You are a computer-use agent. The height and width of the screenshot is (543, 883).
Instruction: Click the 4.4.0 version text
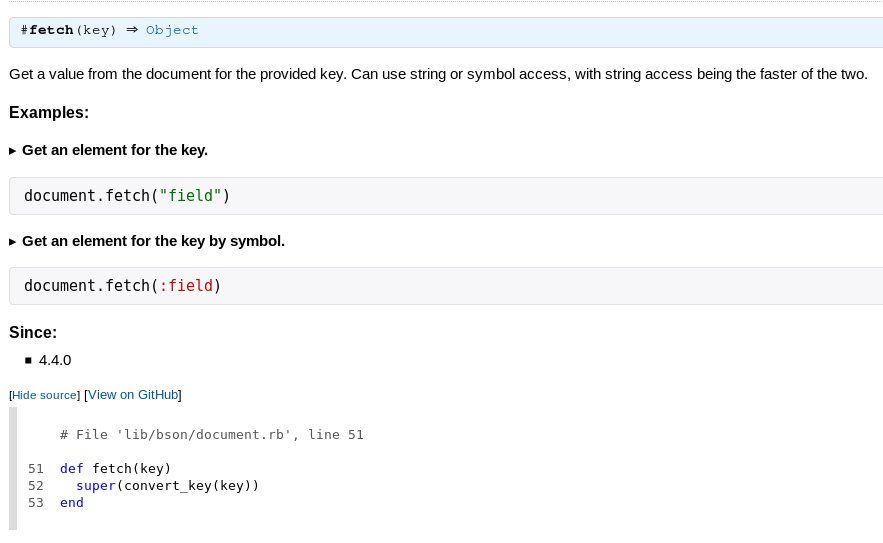[x=55, y=360]
